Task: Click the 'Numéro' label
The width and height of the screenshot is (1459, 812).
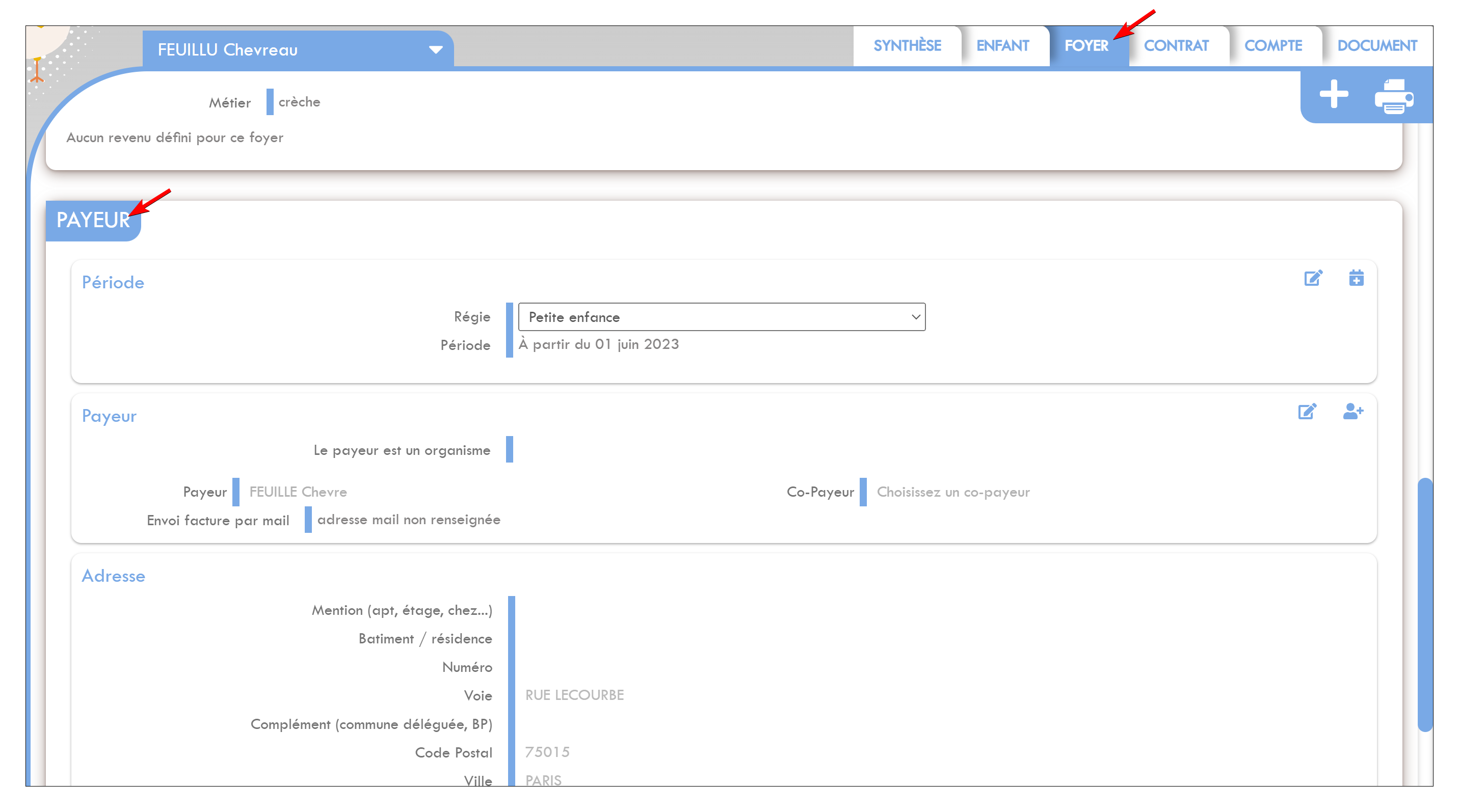Action: [x=467, y=667]
